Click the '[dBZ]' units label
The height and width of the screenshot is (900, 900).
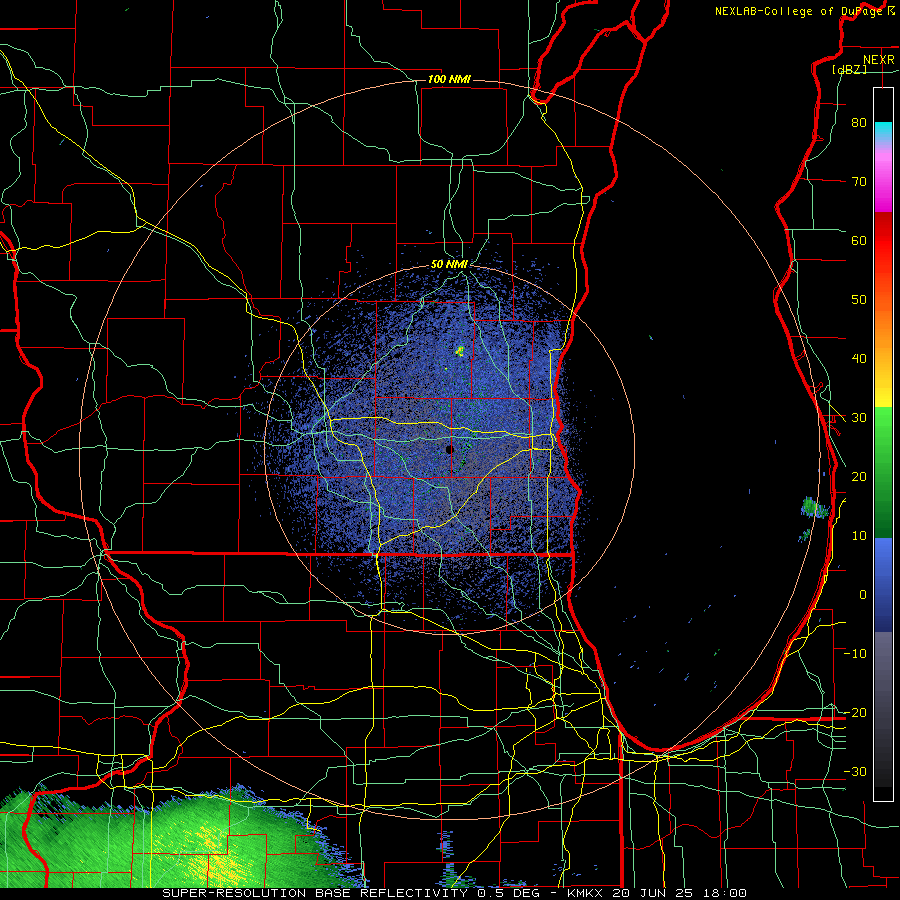tap(849, 69)
